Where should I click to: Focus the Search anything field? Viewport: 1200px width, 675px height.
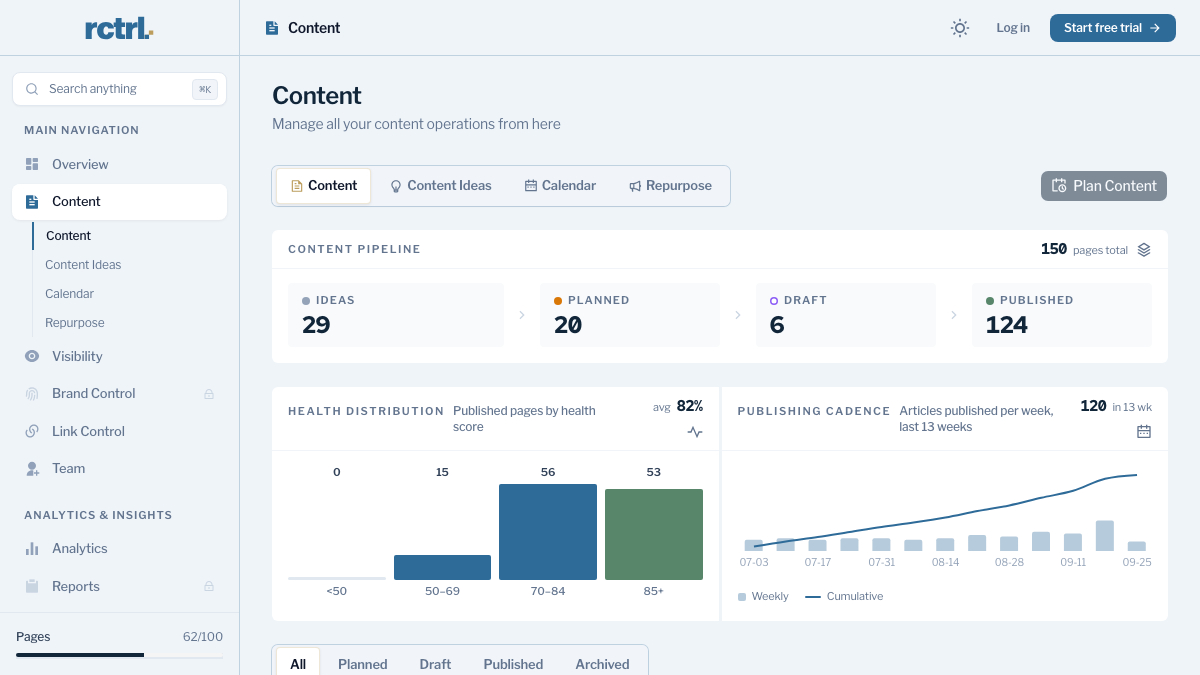coord(119,89)
